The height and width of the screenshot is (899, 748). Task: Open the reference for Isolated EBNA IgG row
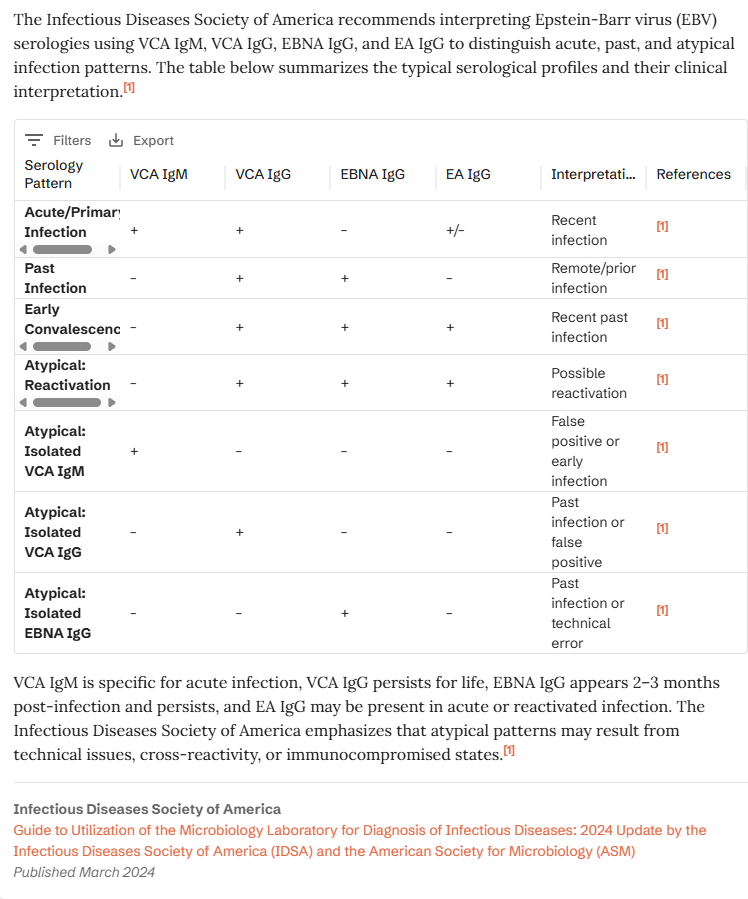pos(662,610)
